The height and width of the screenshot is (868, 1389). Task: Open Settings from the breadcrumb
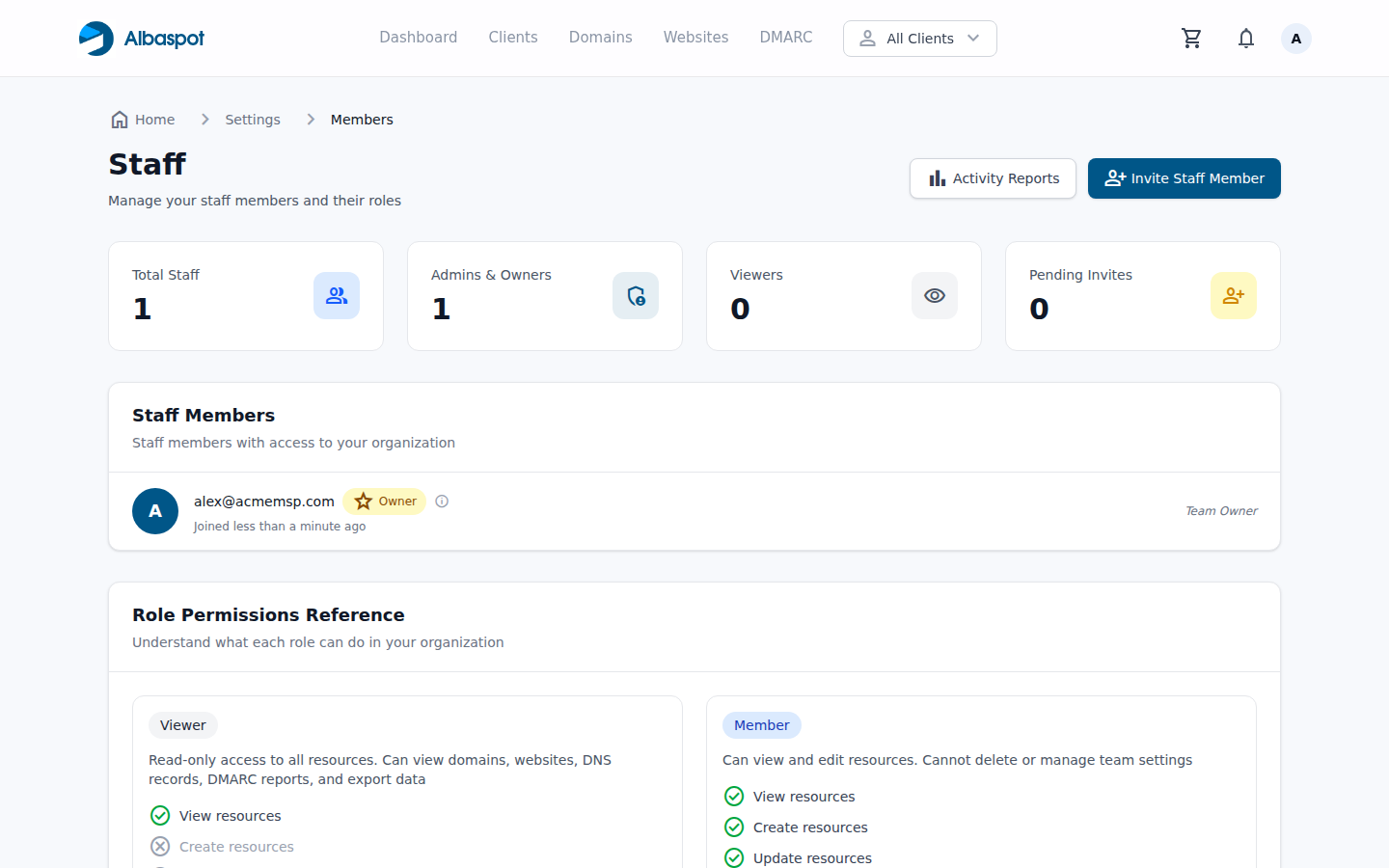[252, 119]
